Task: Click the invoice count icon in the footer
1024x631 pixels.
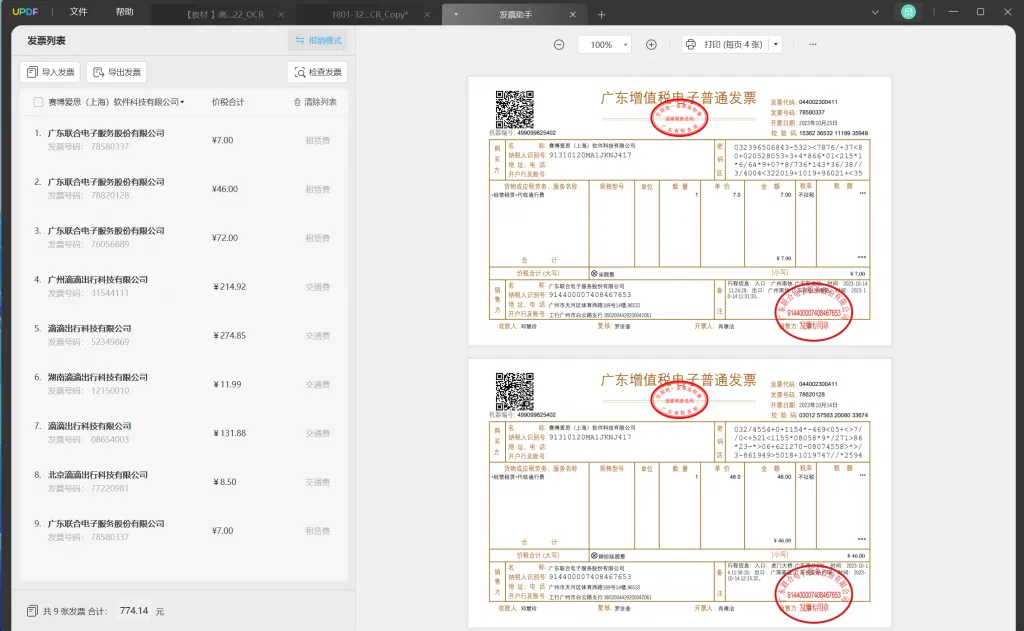Action: [x=32, y=611]
